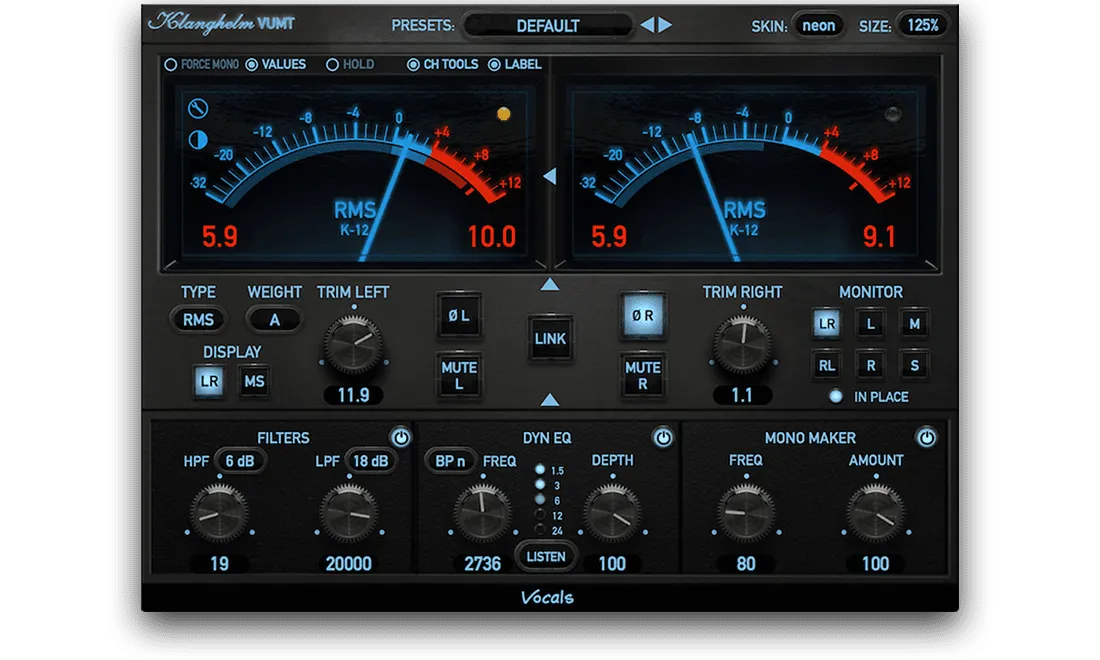1100x660 pixels.
Task: Click the MONO MAKER frequency value 80
Action: pos(746,563)
